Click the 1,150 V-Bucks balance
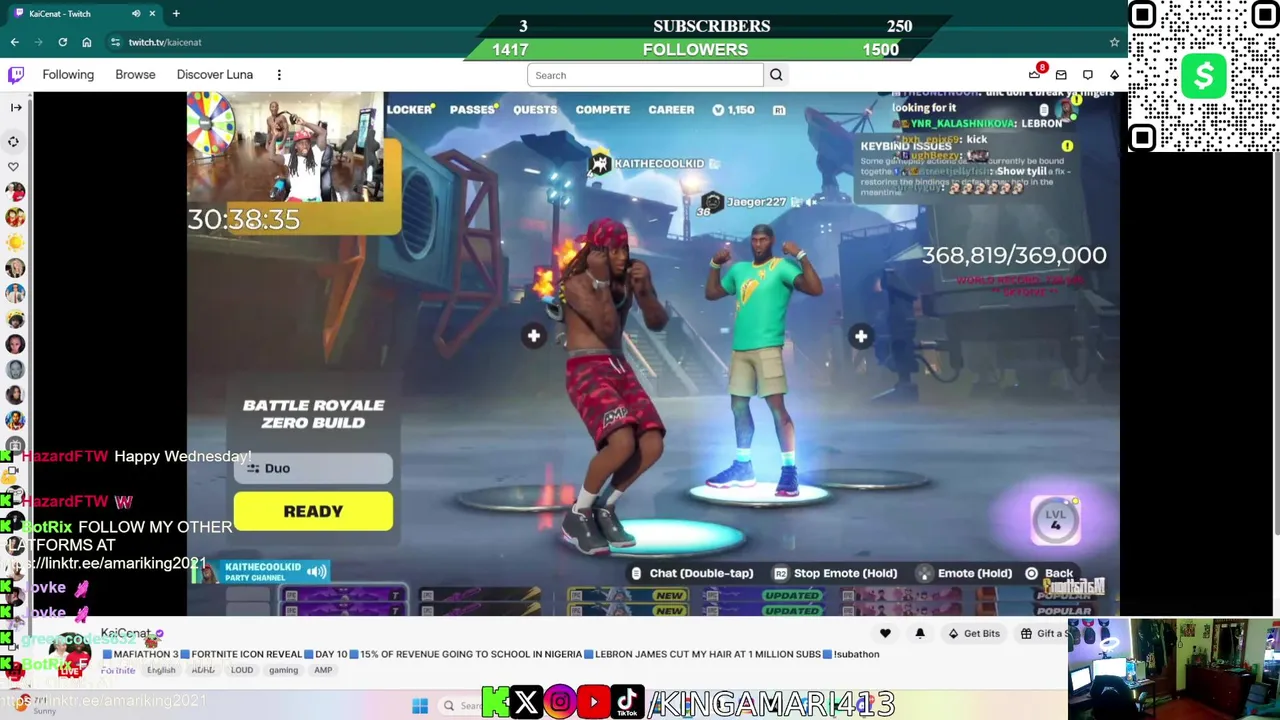Viewport: 1280px width, 720px height. pos(734,110)
